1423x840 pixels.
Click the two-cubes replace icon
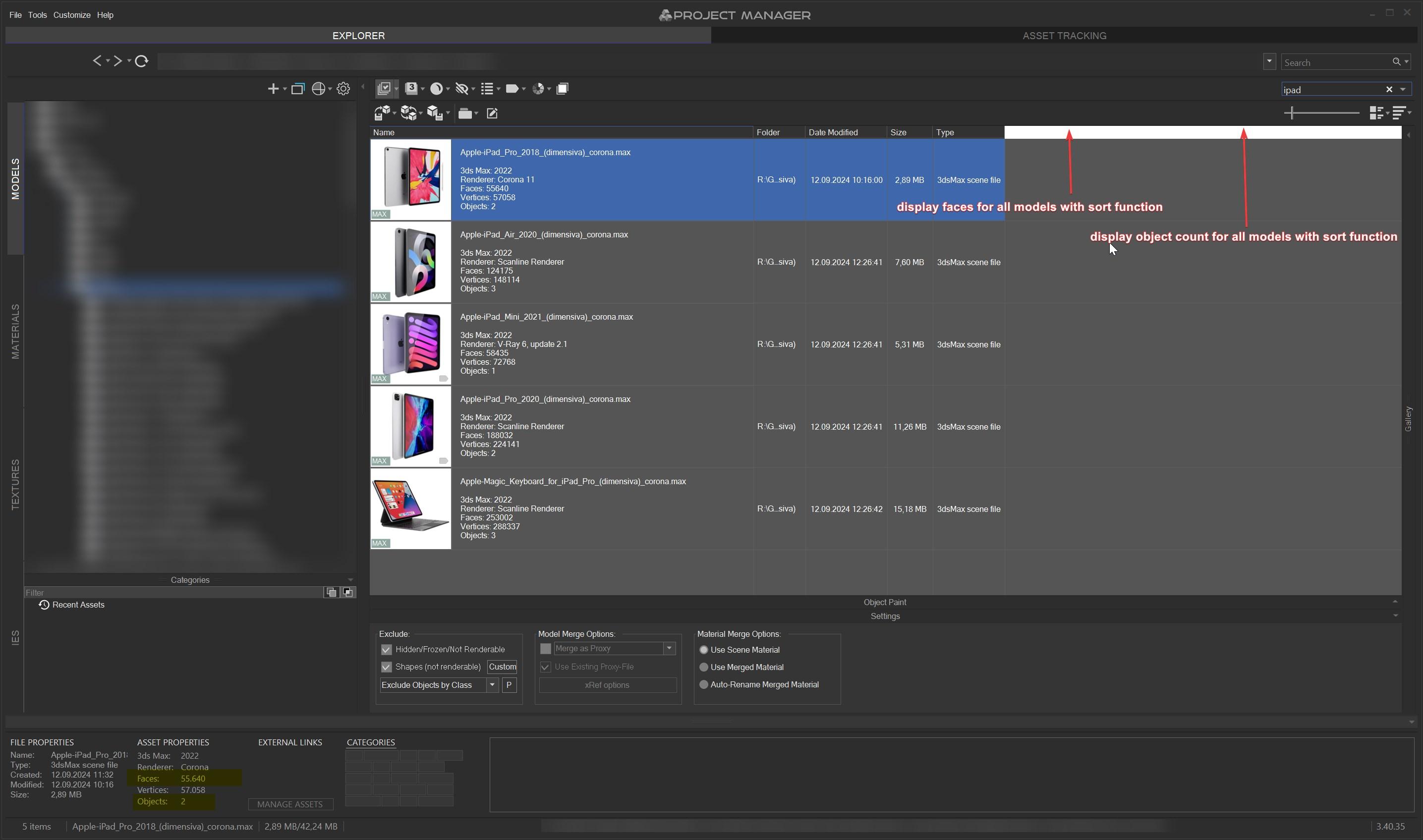[409, 113]
